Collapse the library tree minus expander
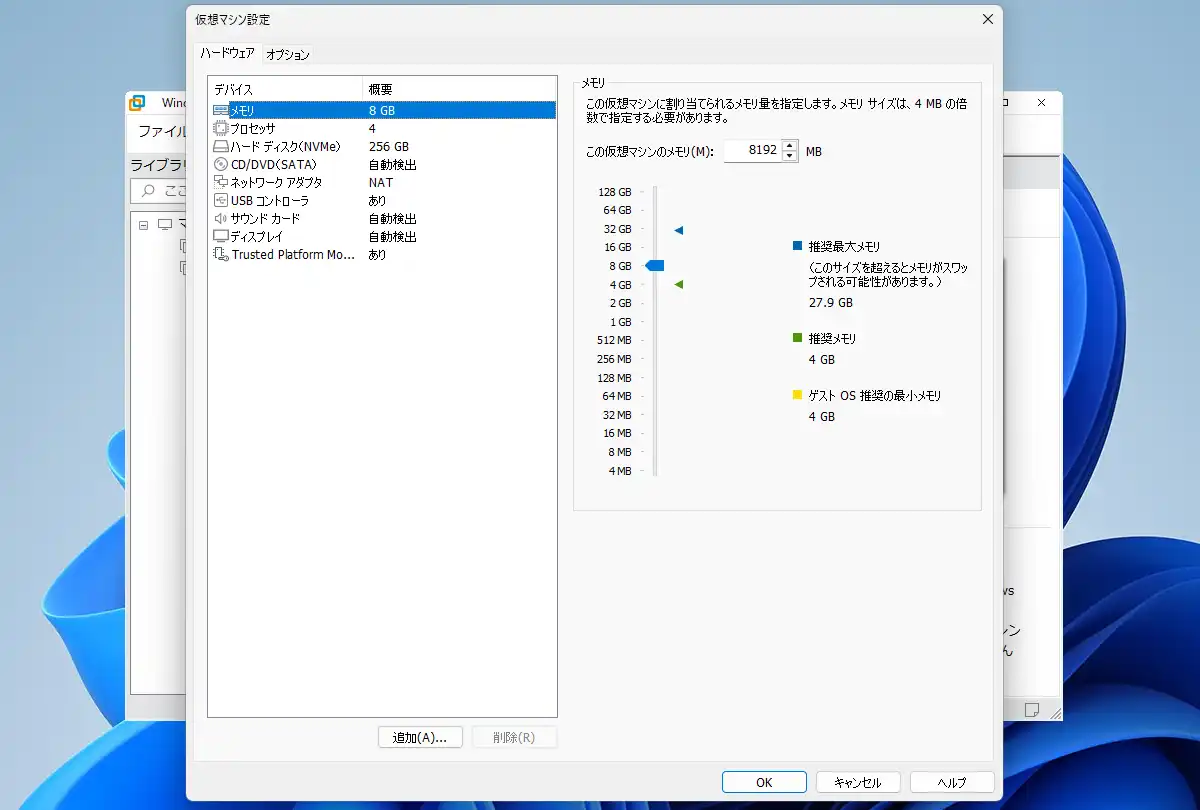This screenshot has width=1200, height=810. click(x=144, y=225)
